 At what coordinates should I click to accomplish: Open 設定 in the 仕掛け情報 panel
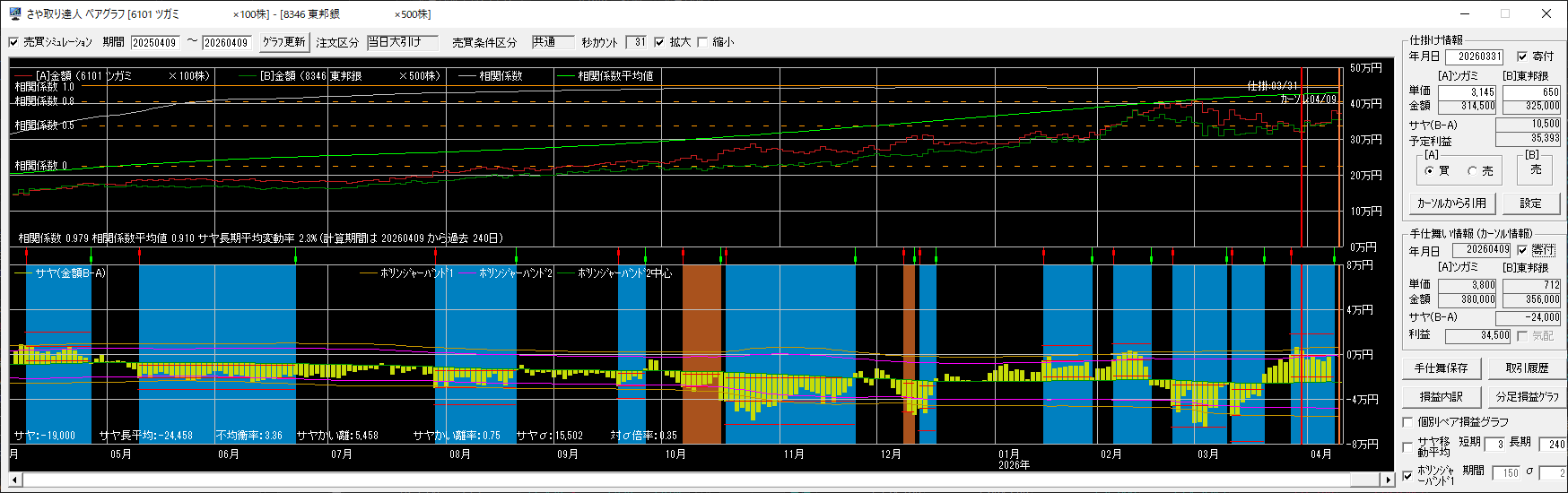point(1530,203)
